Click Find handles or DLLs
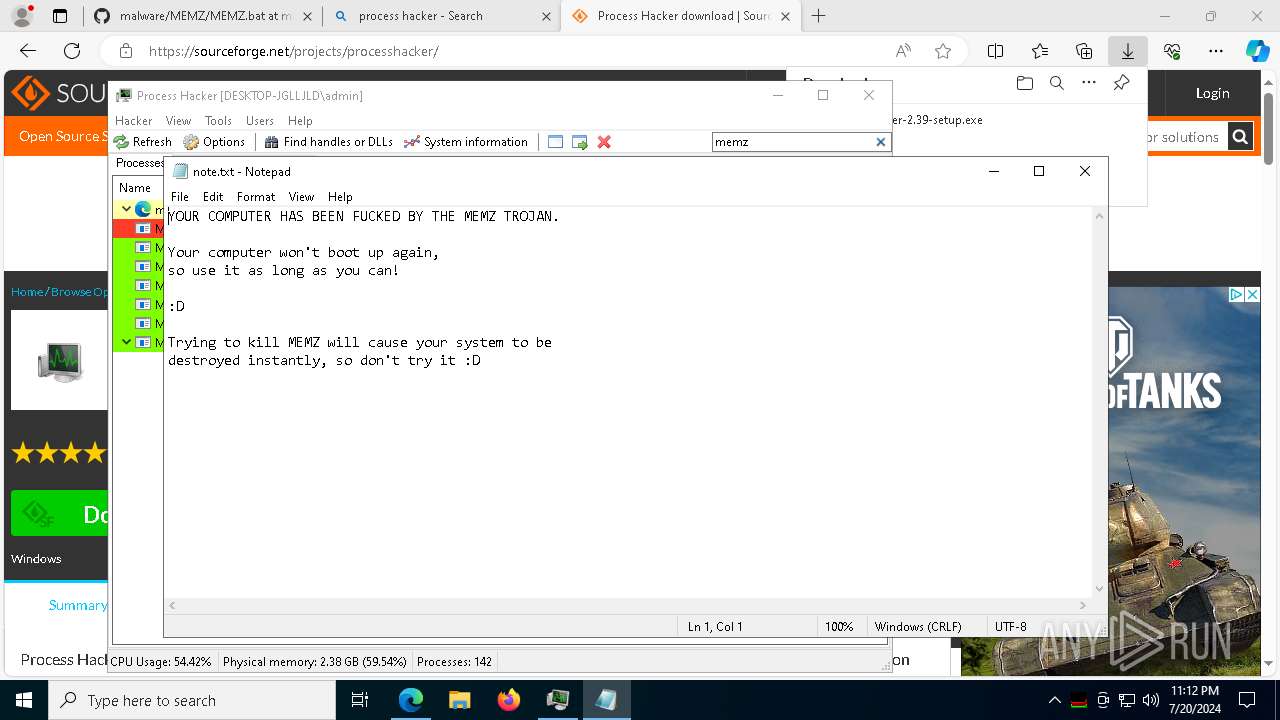 click(328, 142)
